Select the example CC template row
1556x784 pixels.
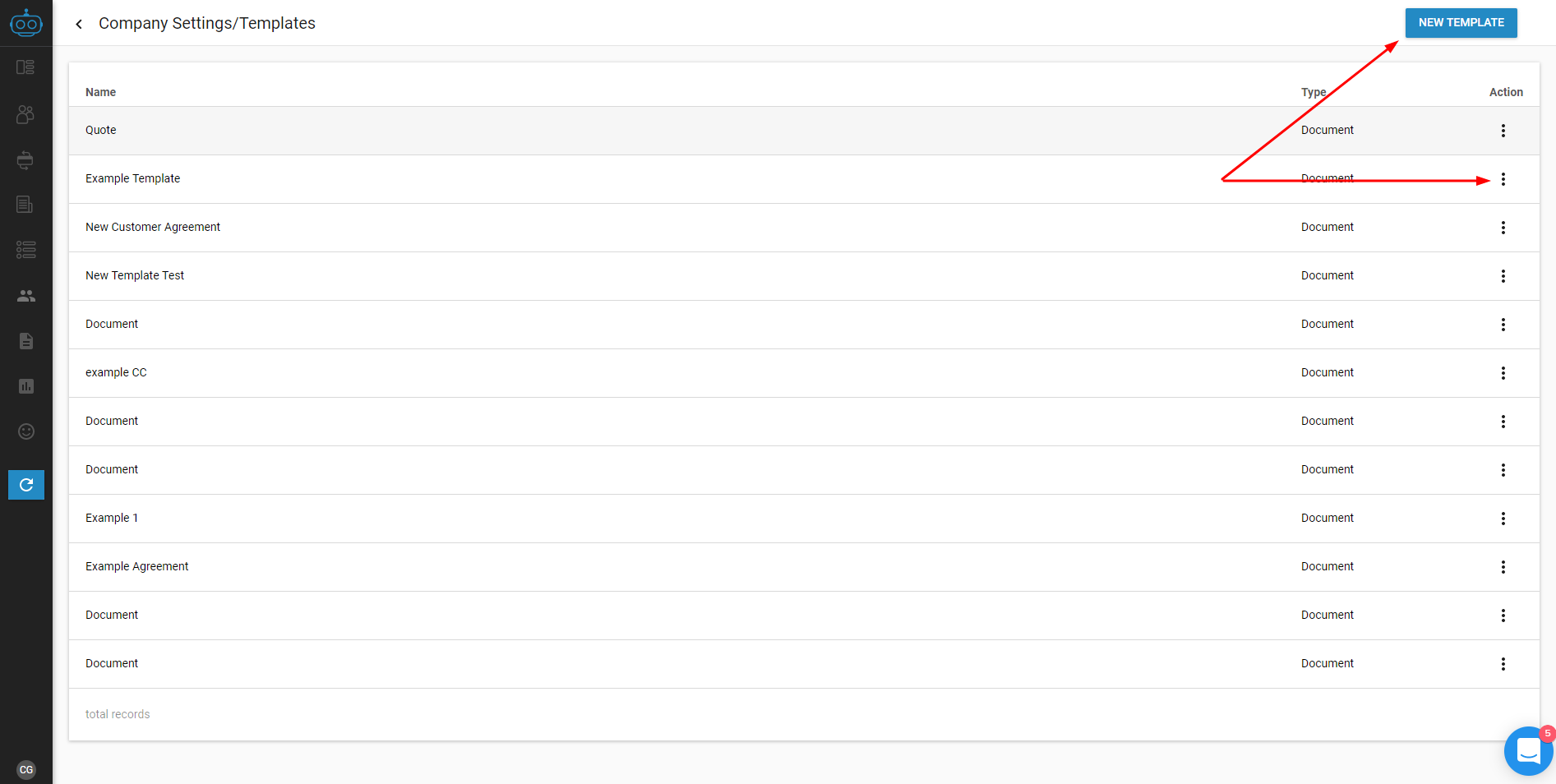(804, 373)
